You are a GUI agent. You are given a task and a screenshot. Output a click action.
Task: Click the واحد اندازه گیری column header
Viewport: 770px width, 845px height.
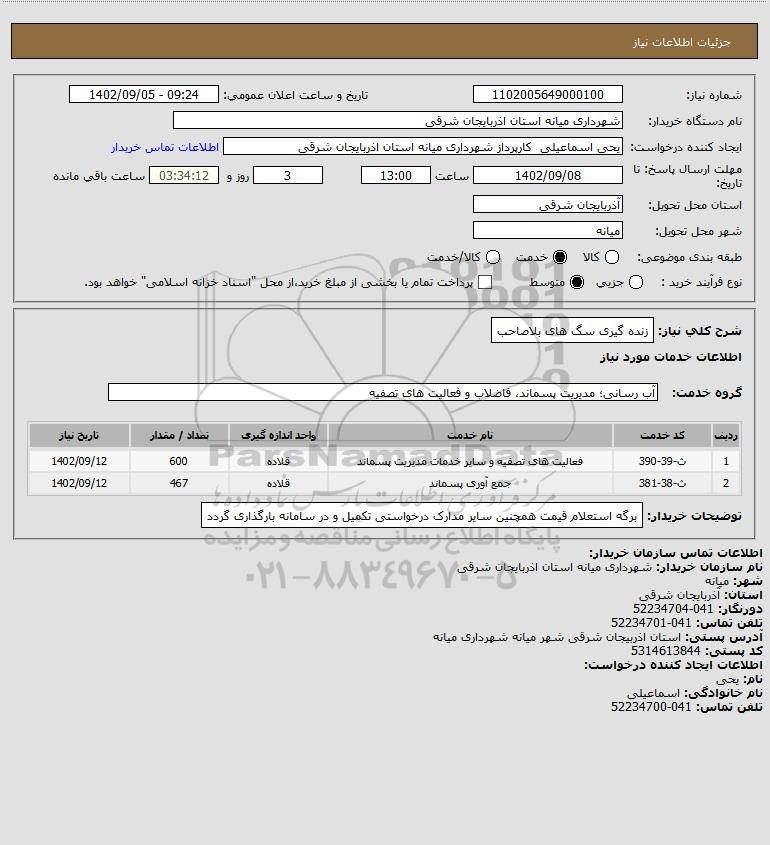coord(279,435)
